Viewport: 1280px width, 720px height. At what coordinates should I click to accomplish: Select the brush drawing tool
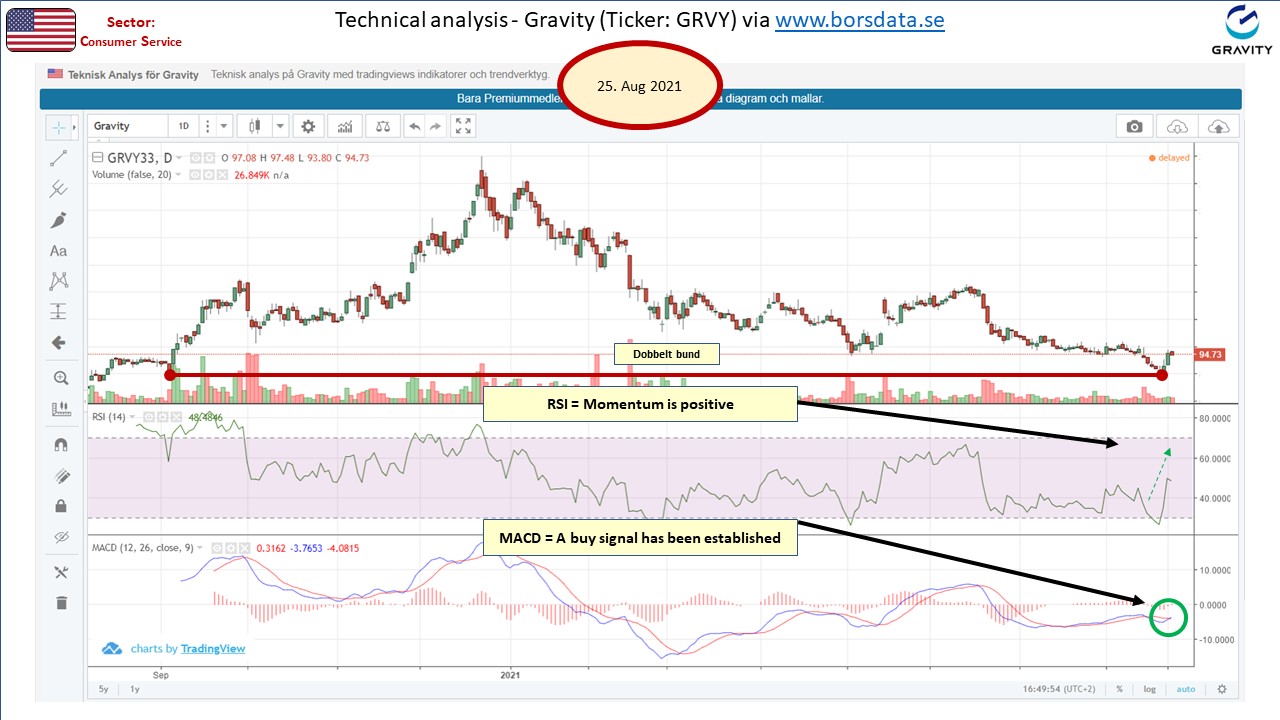click(x=59, y=220)
